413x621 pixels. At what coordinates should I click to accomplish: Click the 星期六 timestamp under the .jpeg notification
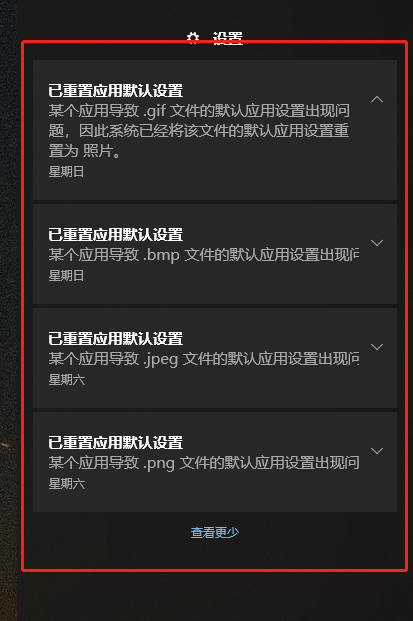pyautogui.click(x=67, y=379)
